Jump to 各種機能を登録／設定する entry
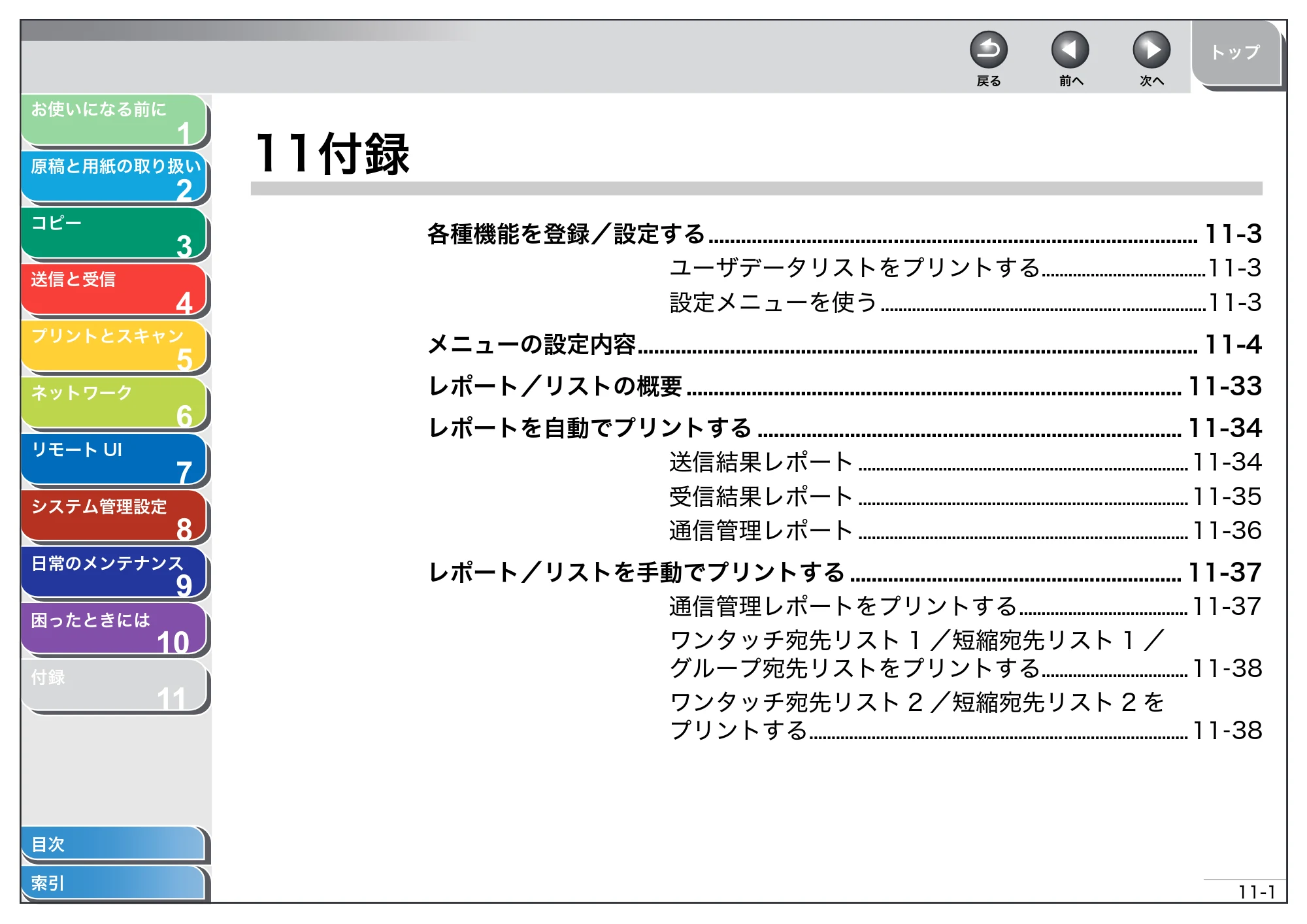 [x=844, y=234]
